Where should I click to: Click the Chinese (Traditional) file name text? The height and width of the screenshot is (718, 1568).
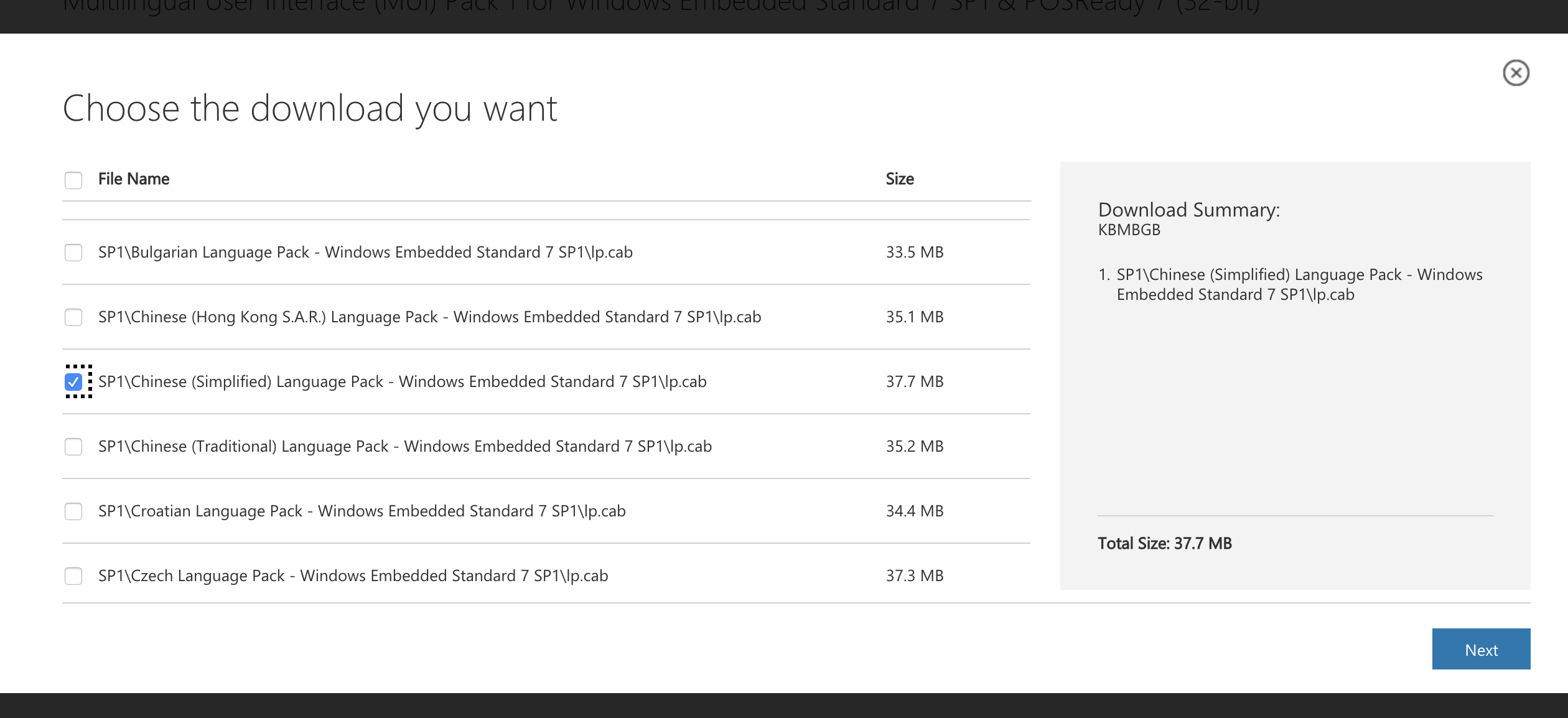tap(404, 447)
